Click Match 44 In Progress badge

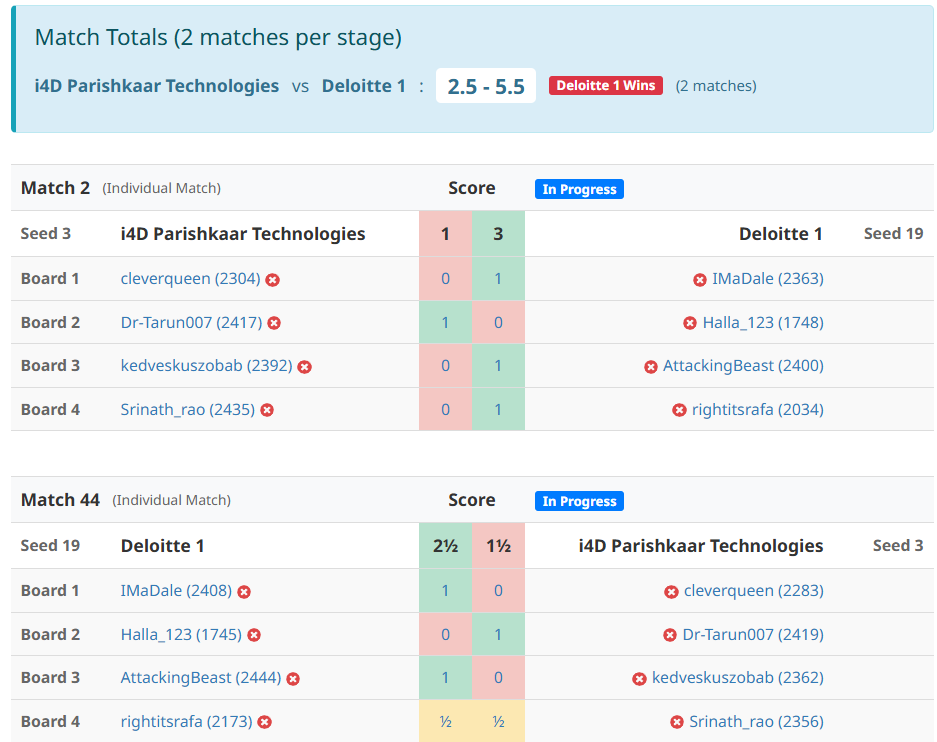tap(579, 501)
